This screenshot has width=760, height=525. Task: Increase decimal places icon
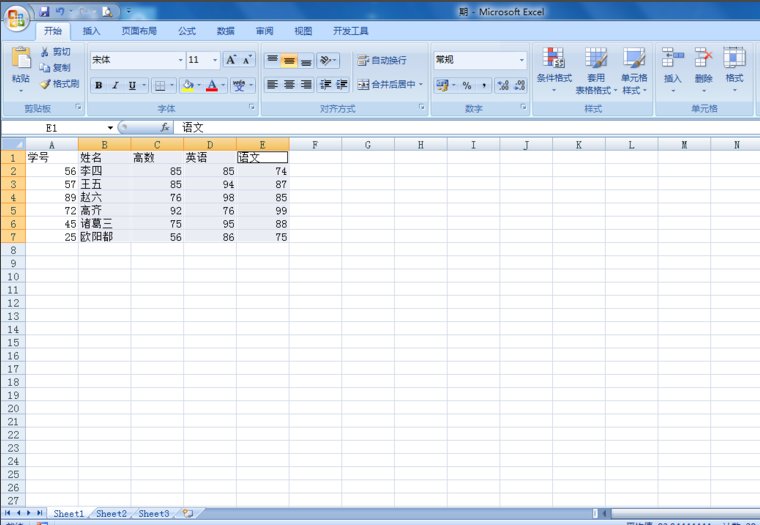click(x=503, y=86)
